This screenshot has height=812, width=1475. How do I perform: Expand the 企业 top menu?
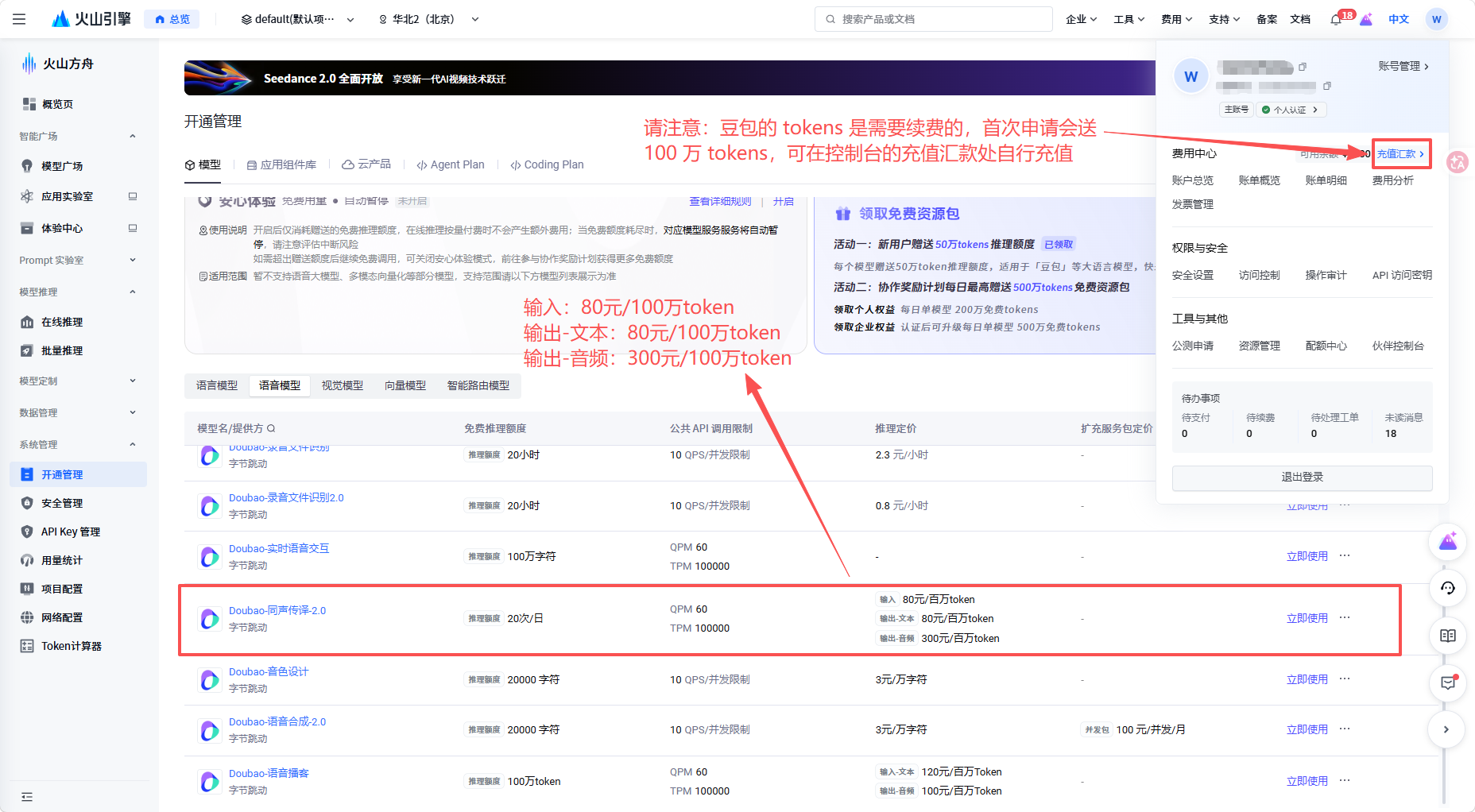click(1081, 19)
